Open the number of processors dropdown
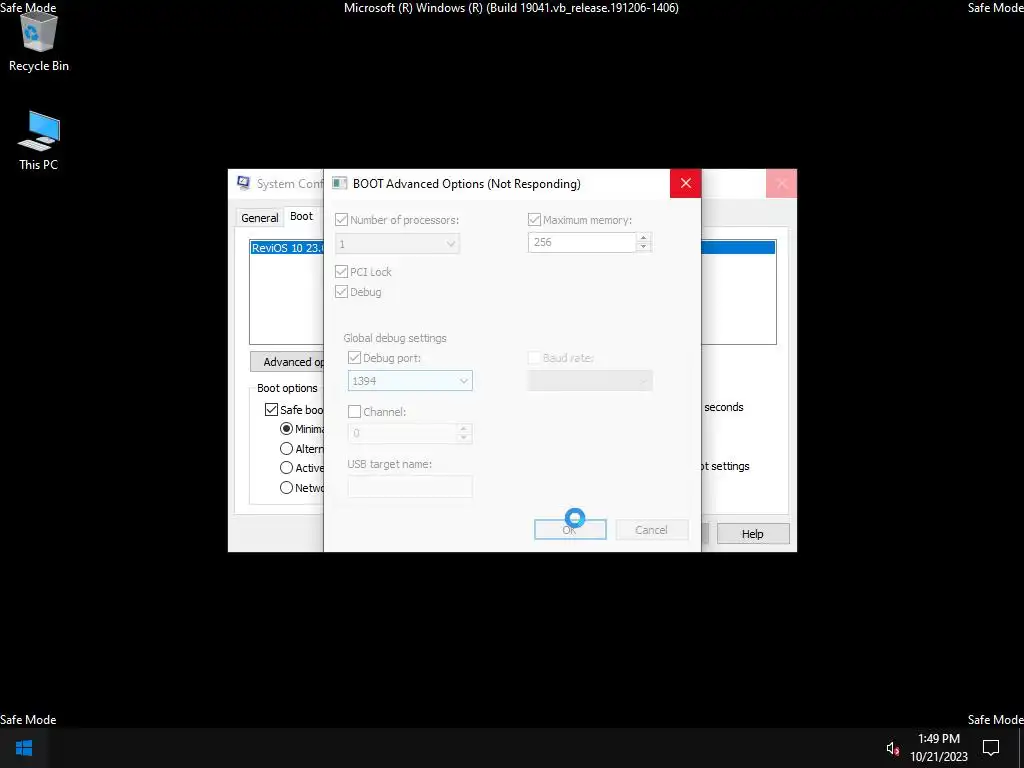Viewport: 1024px width, 768px height. tap(397, 244)
